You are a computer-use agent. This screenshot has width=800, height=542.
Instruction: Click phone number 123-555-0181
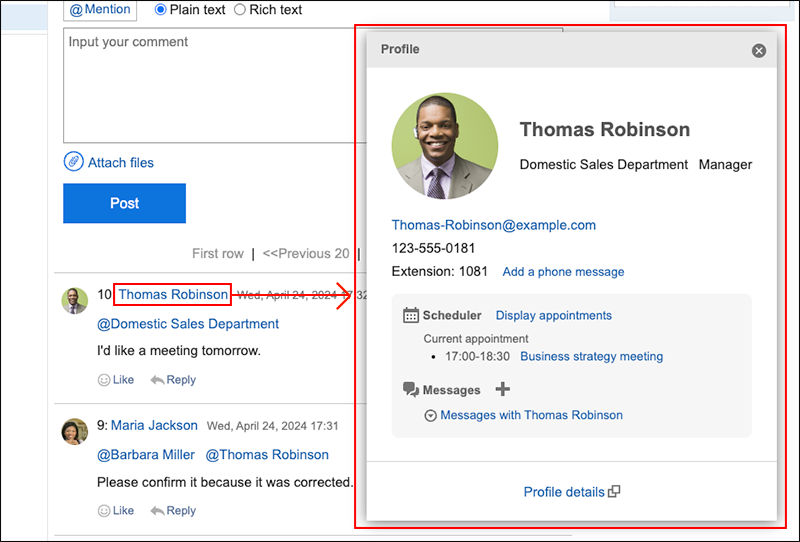click(433, 248)
